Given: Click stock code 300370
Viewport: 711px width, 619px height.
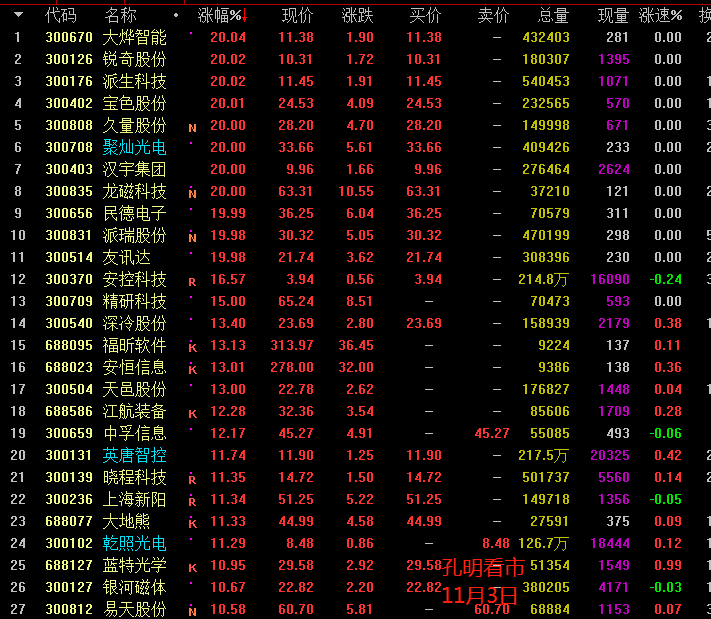Looking at the screenshot, I should (69, 279).
